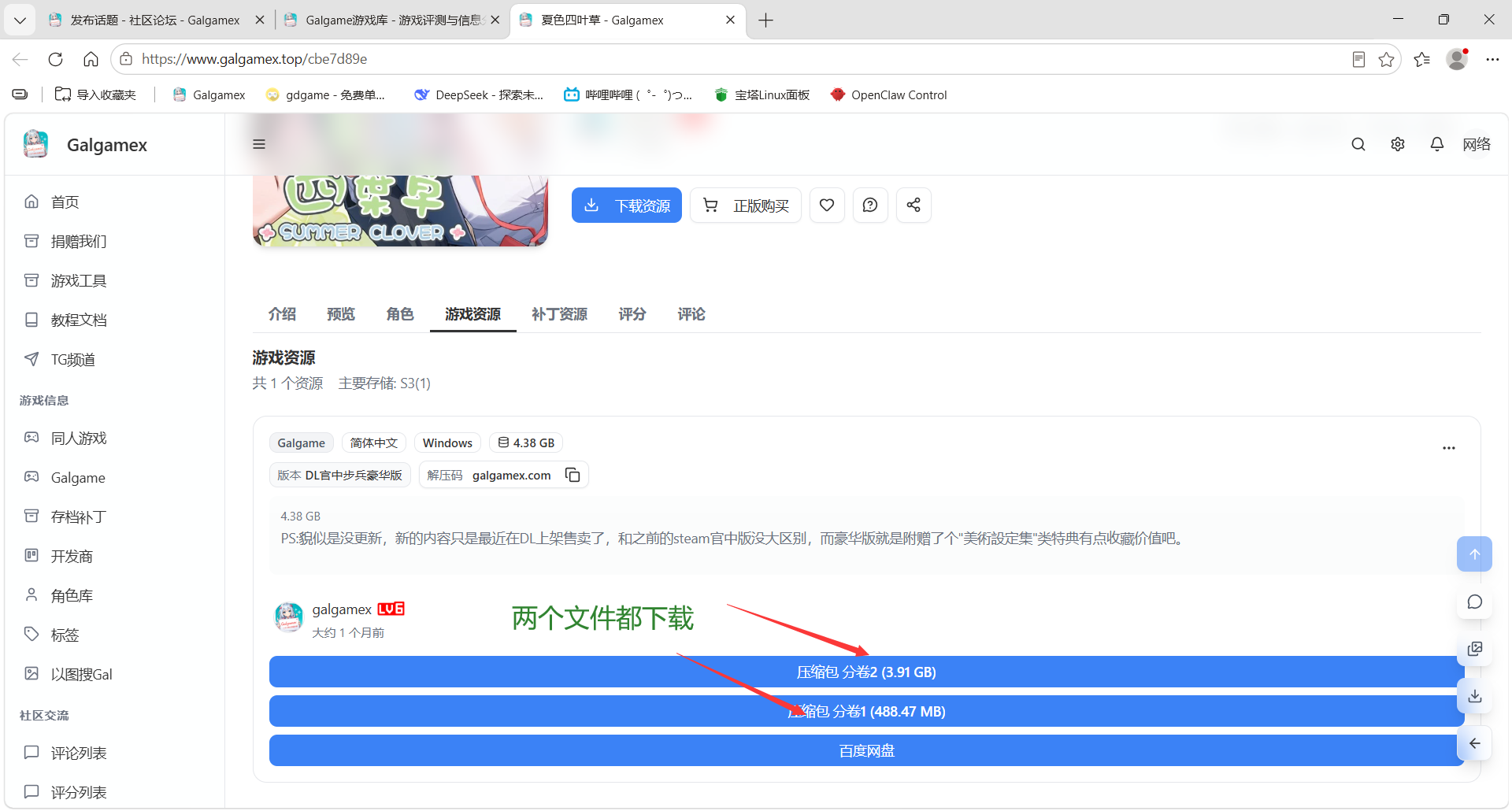Select the 评分 tab
1512x811 pixels.
(x=632, y=314)
